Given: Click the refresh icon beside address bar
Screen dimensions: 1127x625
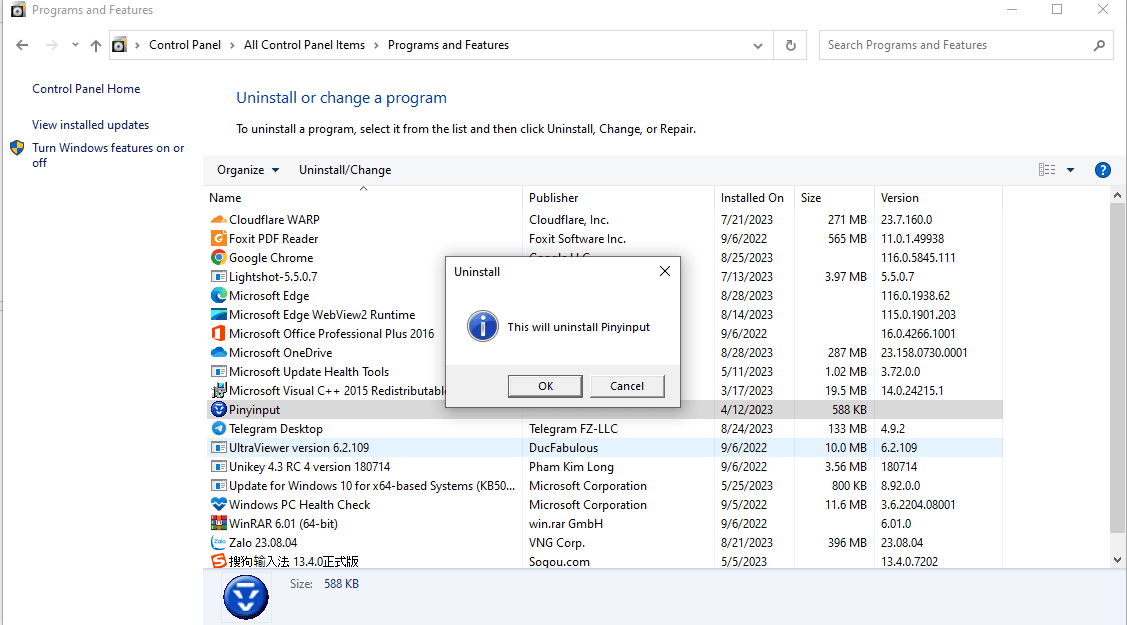Looking at the screenshot, I should 791,45.
